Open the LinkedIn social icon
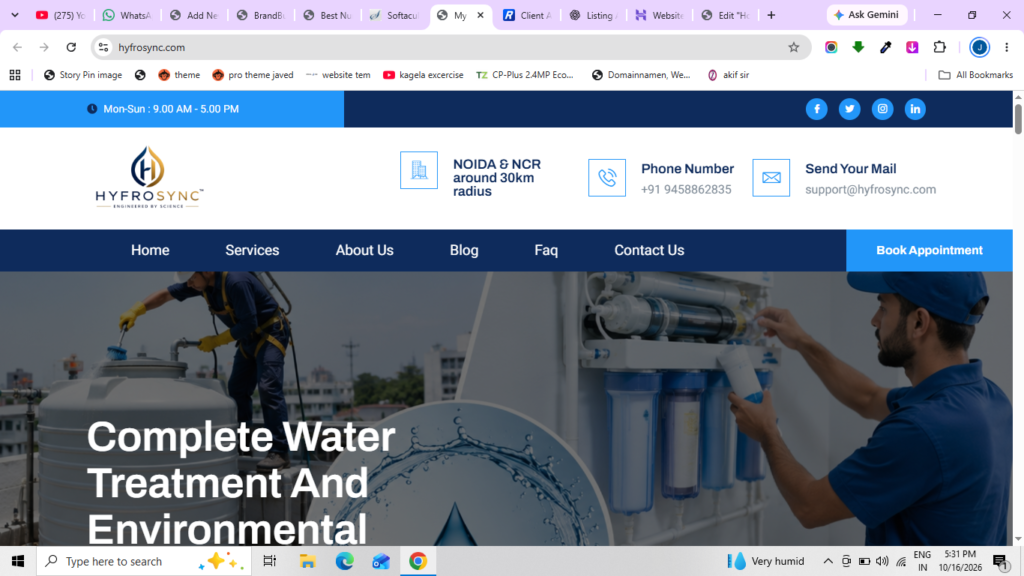 [x=915, y=109]
